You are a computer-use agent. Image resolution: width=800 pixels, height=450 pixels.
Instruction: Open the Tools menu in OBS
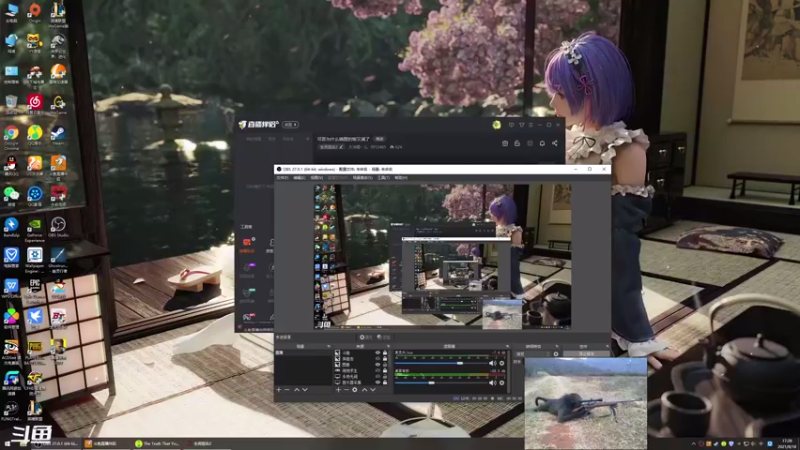tap(384, 178)
